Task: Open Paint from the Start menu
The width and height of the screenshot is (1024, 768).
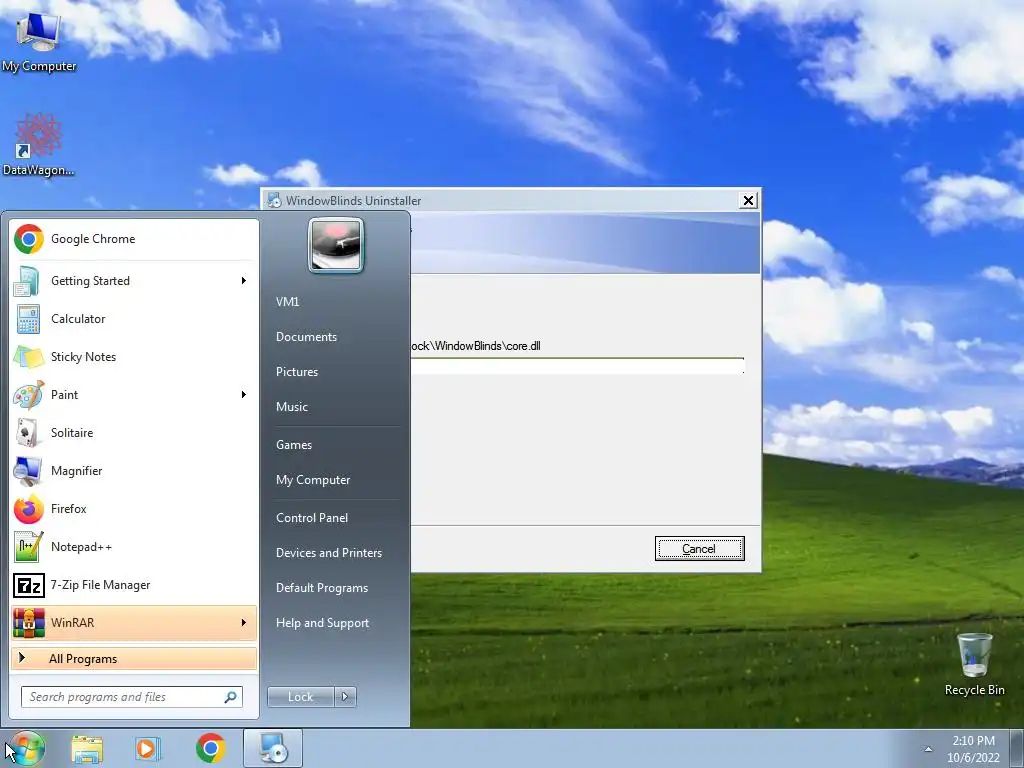Action: (134, 394)
